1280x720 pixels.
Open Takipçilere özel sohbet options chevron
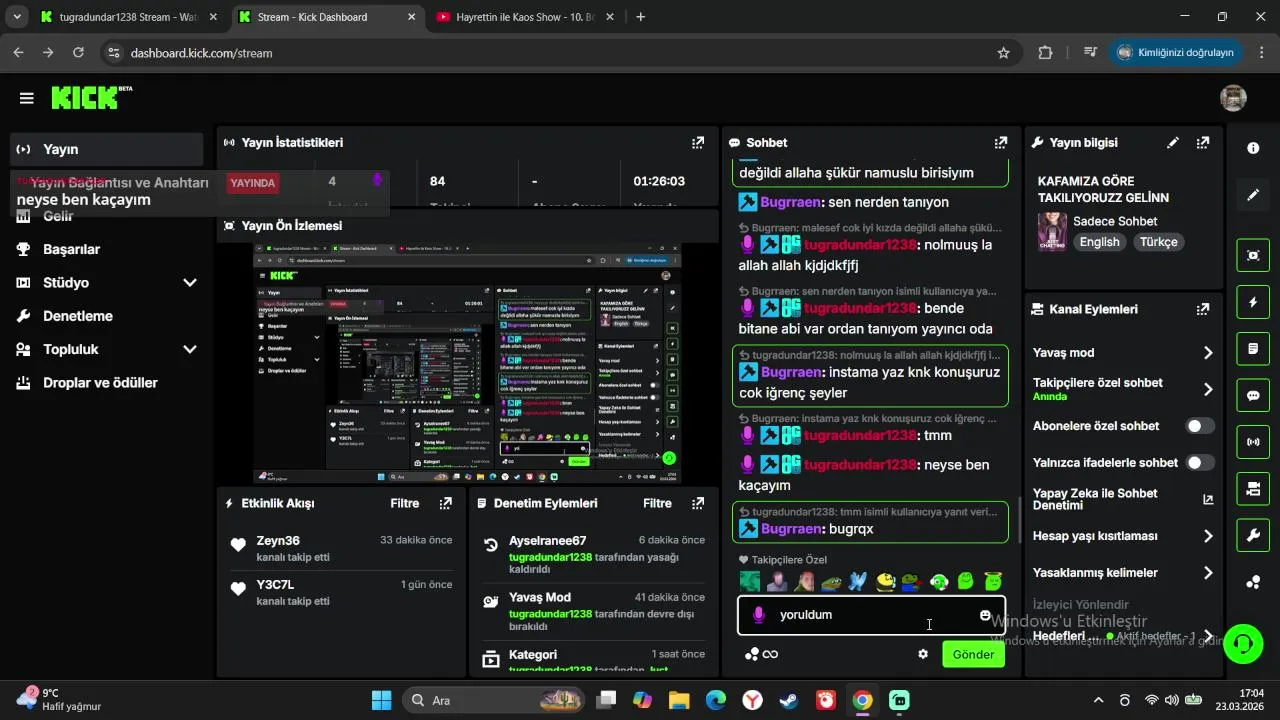[1208, 390]
